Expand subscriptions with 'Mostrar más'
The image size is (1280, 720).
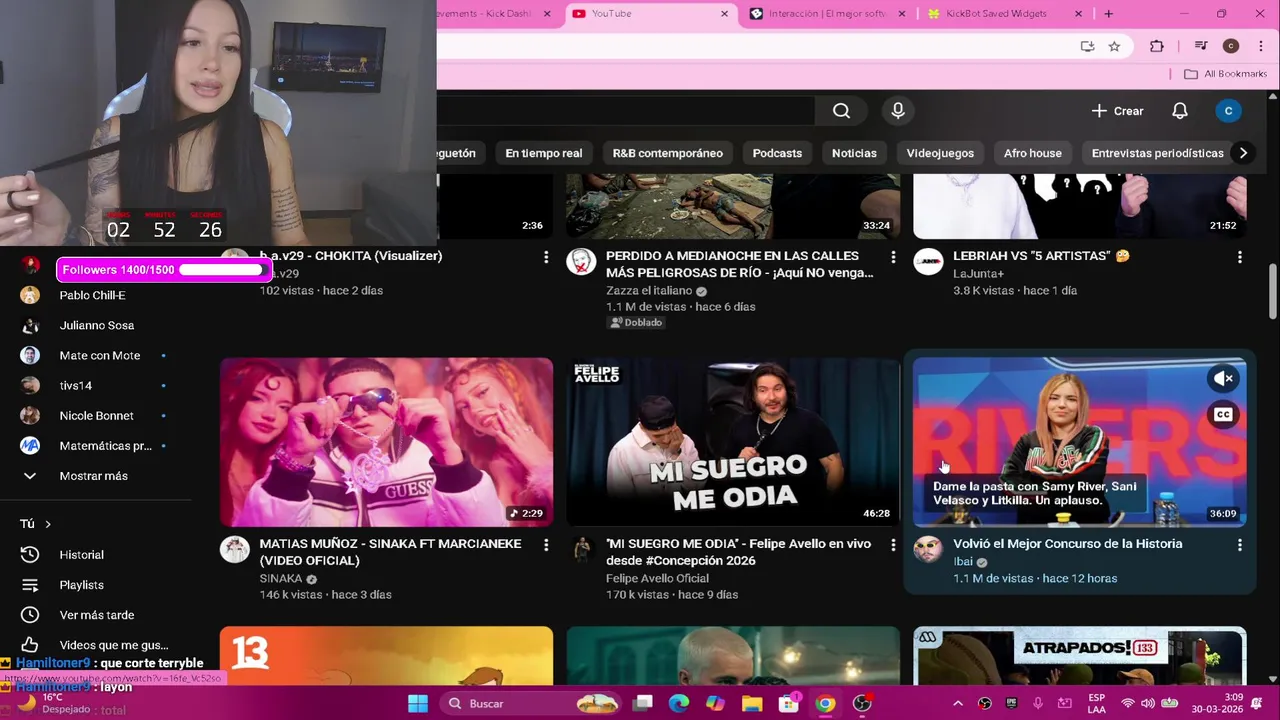pos(93,476)
